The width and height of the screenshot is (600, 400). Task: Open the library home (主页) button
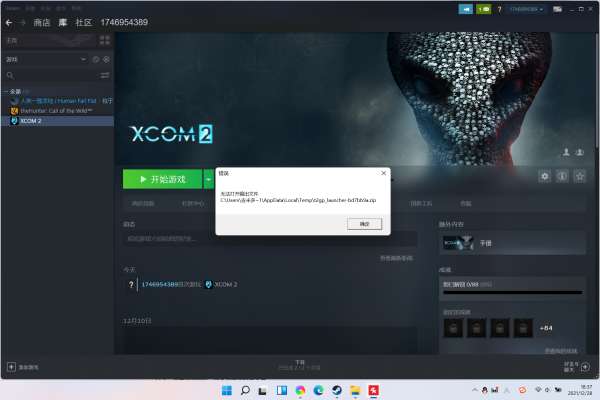tap(50, 40)
